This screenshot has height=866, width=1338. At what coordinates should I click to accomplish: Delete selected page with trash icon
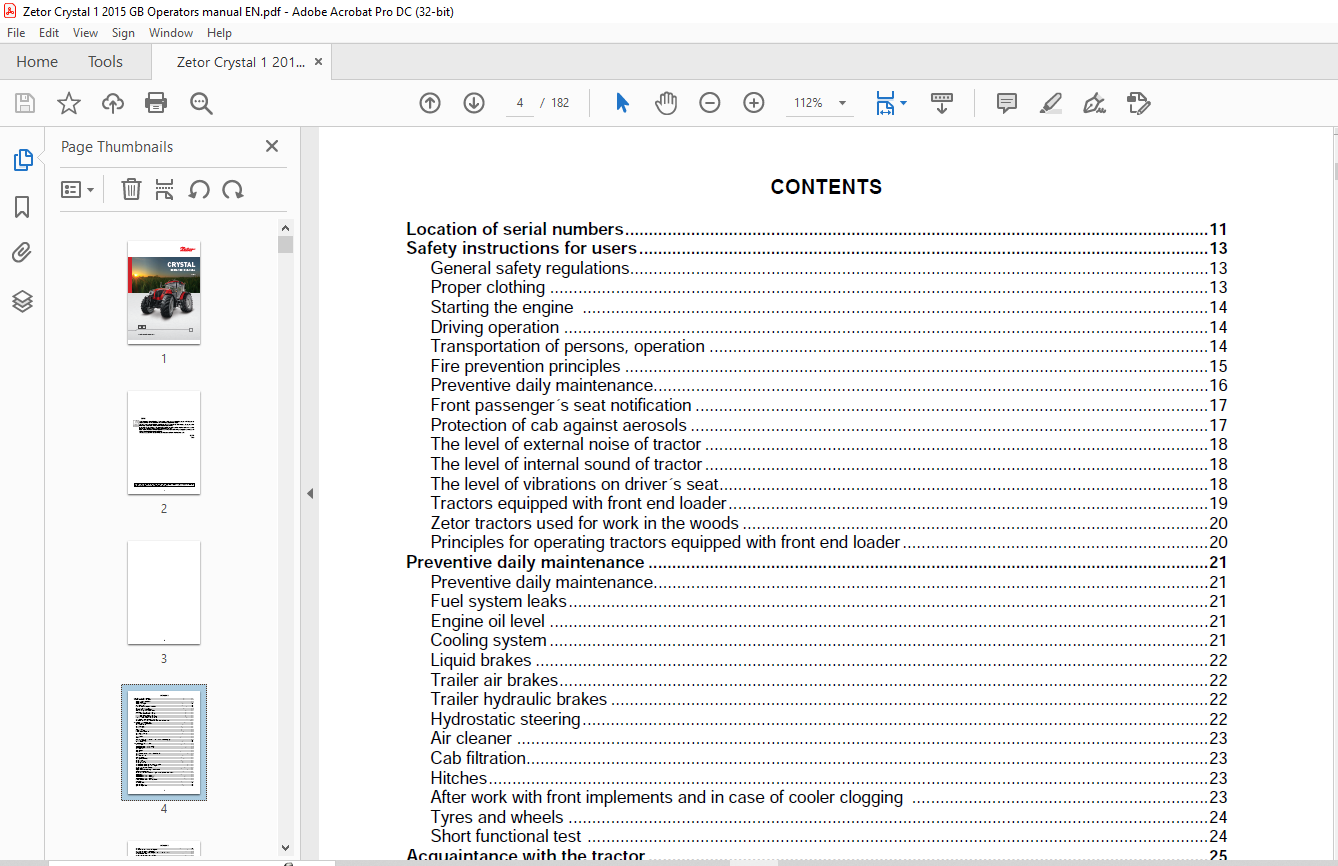click(x=131, y=189)
